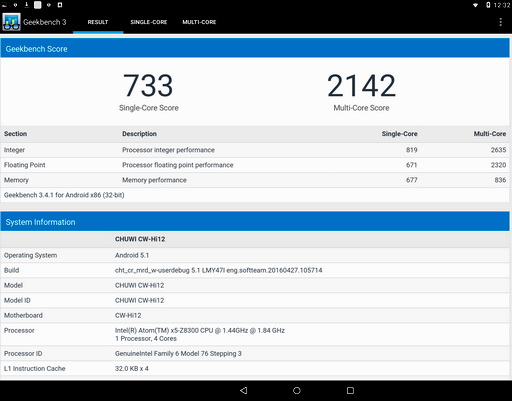The image size is (512, 401).
Task: Select the L1 Instruction Cache label
Action: [x=34, y=369]
